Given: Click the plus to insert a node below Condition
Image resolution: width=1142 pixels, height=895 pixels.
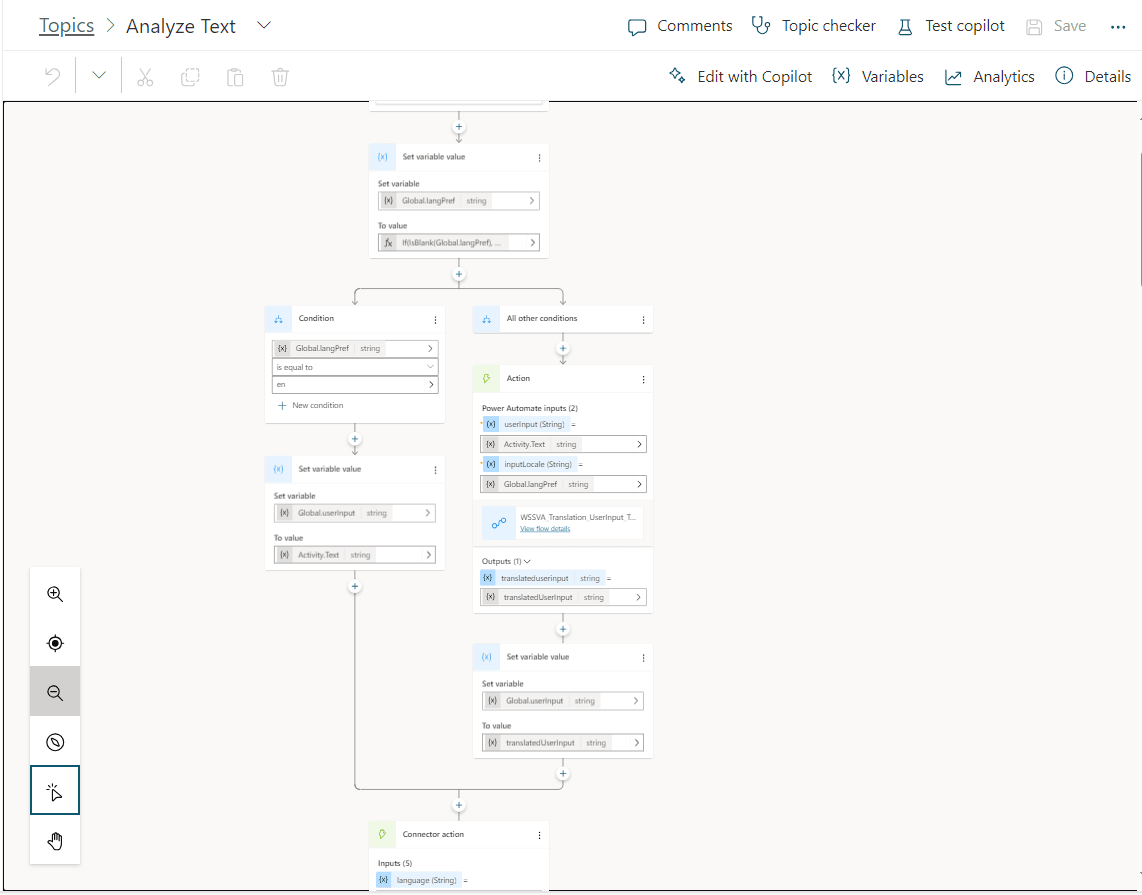Looking at the screenshot, I should (355, 437).
